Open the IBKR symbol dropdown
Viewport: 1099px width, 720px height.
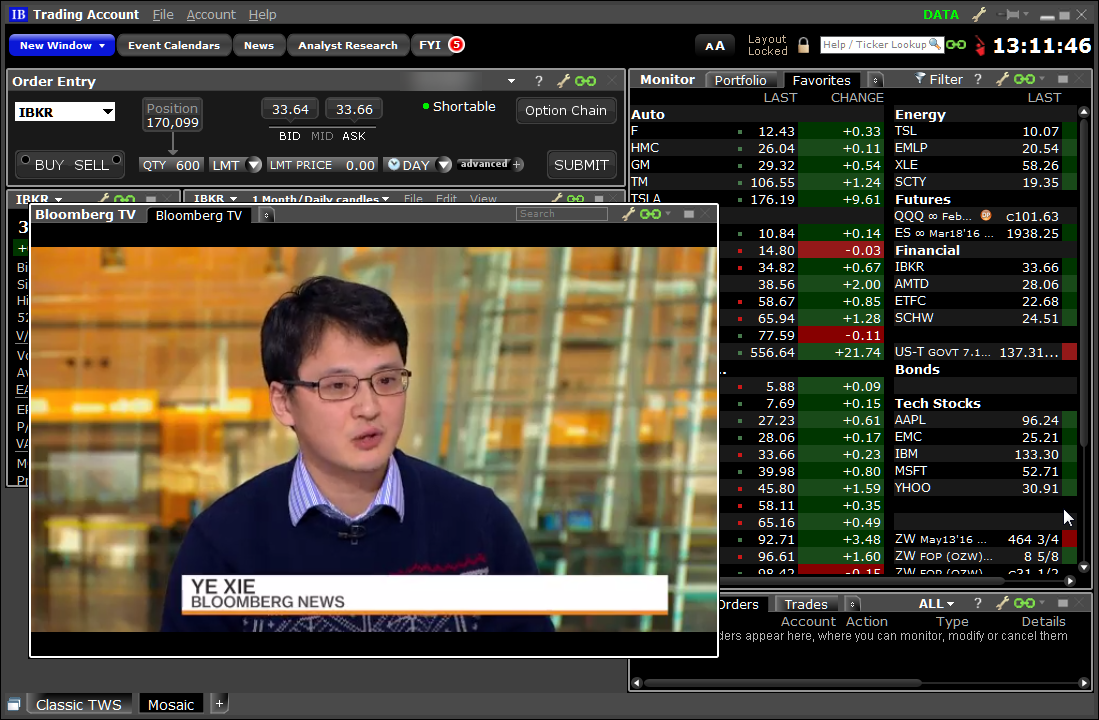point(107,112)
